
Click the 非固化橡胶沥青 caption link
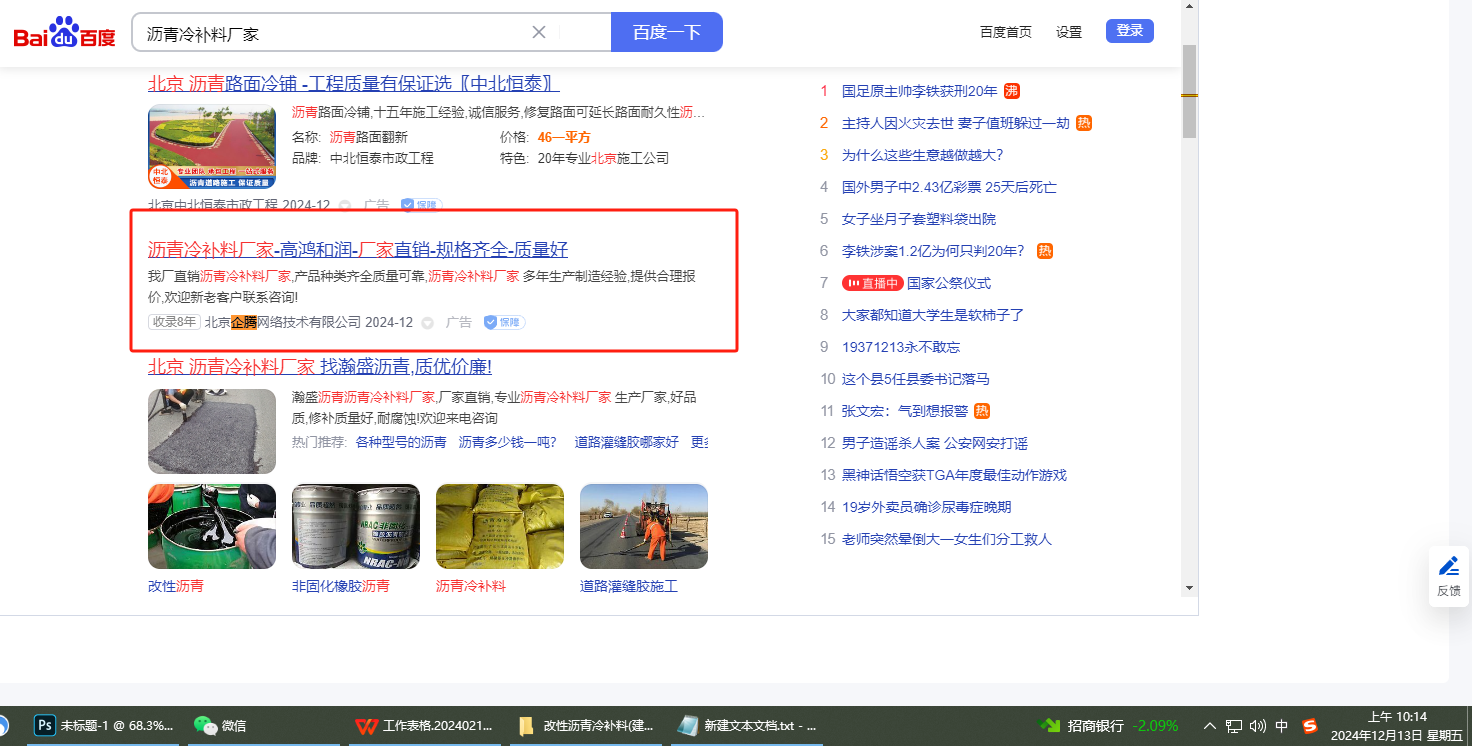pyautogui.click(x=341, y=586)
